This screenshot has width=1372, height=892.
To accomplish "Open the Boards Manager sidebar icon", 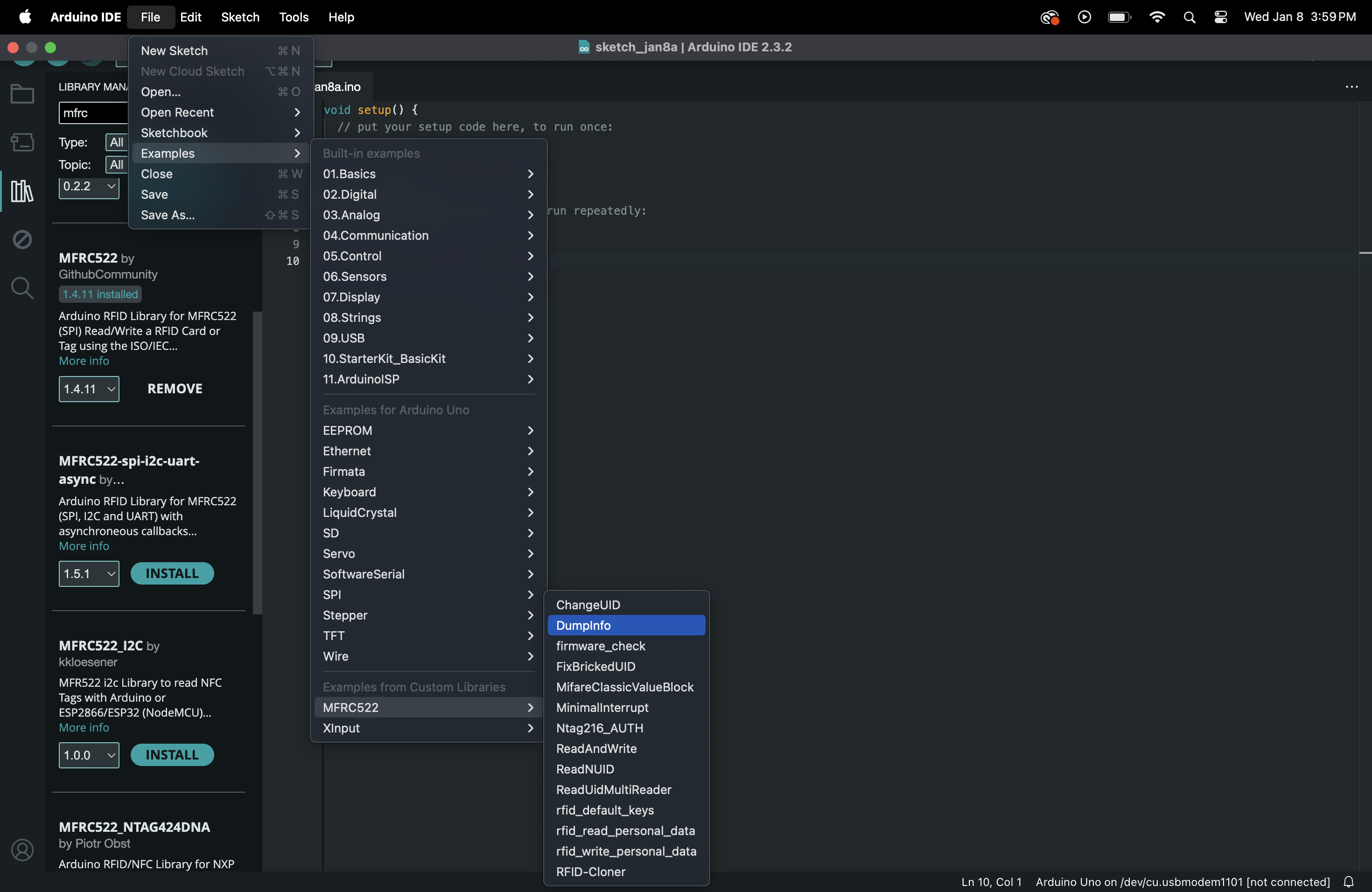I will pos(22,142).
